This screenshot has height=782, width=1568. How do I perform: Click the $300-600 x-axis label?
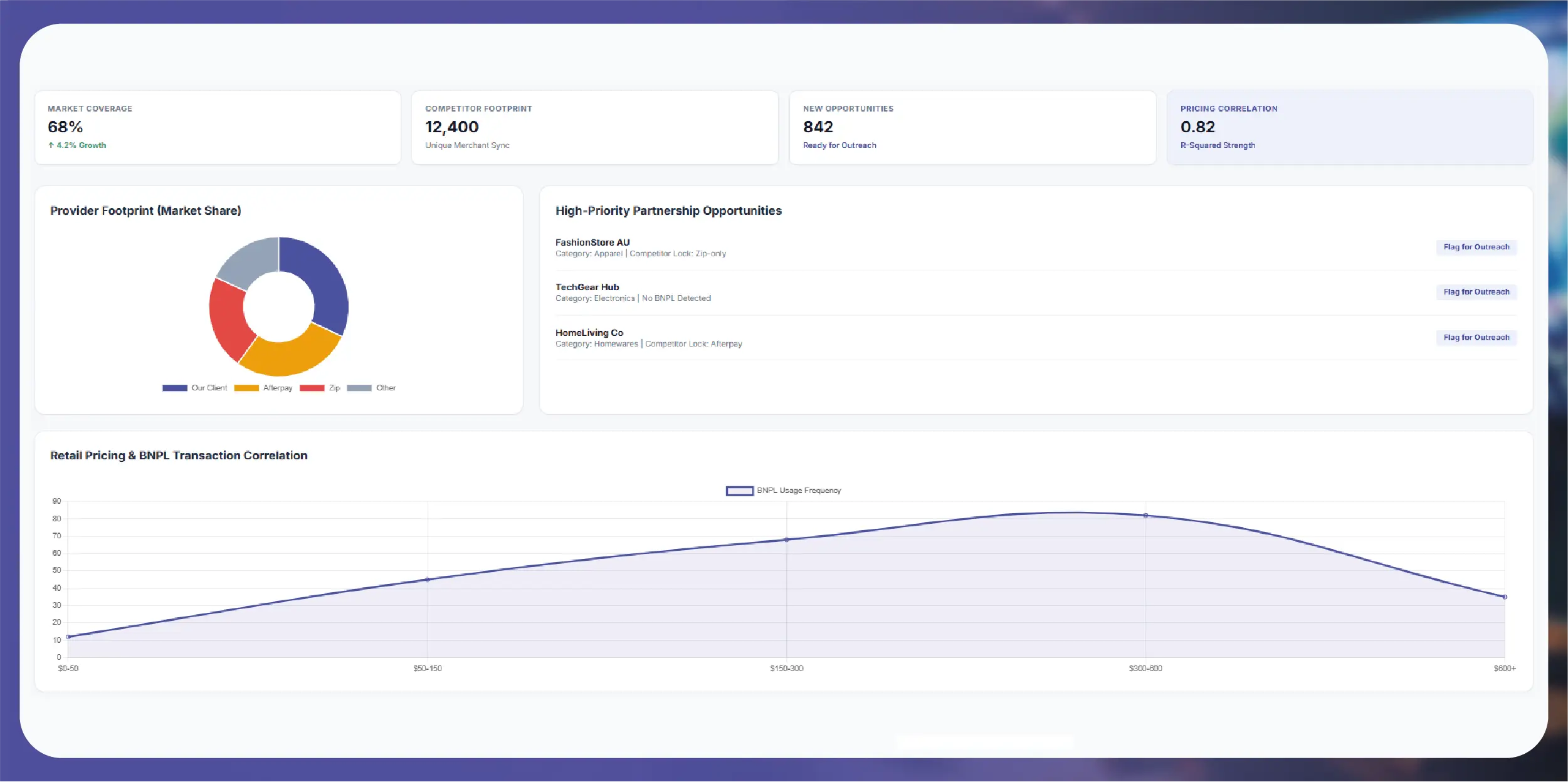(1145, 669)
